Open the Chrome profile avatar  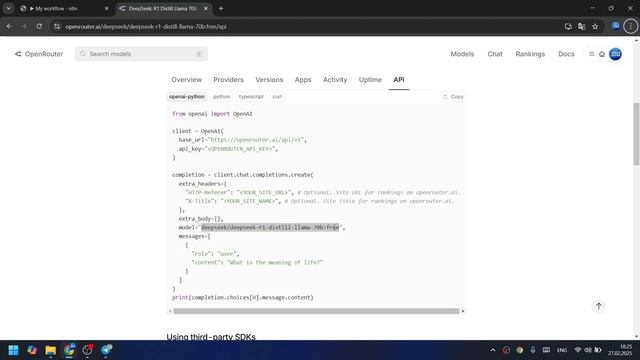click(x=616, y=27)
